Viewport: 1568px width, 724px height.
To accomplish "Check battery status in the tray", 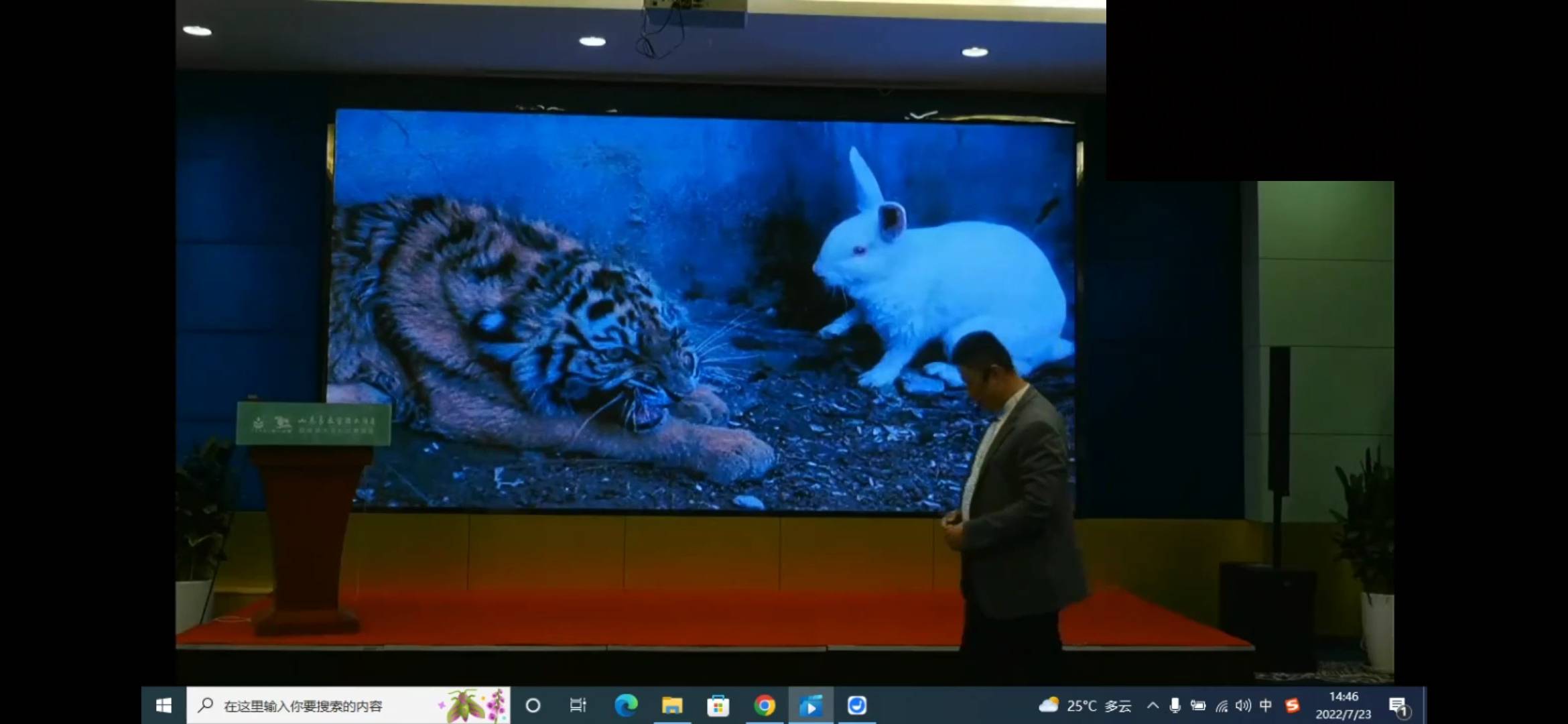I will point(1198,705).
